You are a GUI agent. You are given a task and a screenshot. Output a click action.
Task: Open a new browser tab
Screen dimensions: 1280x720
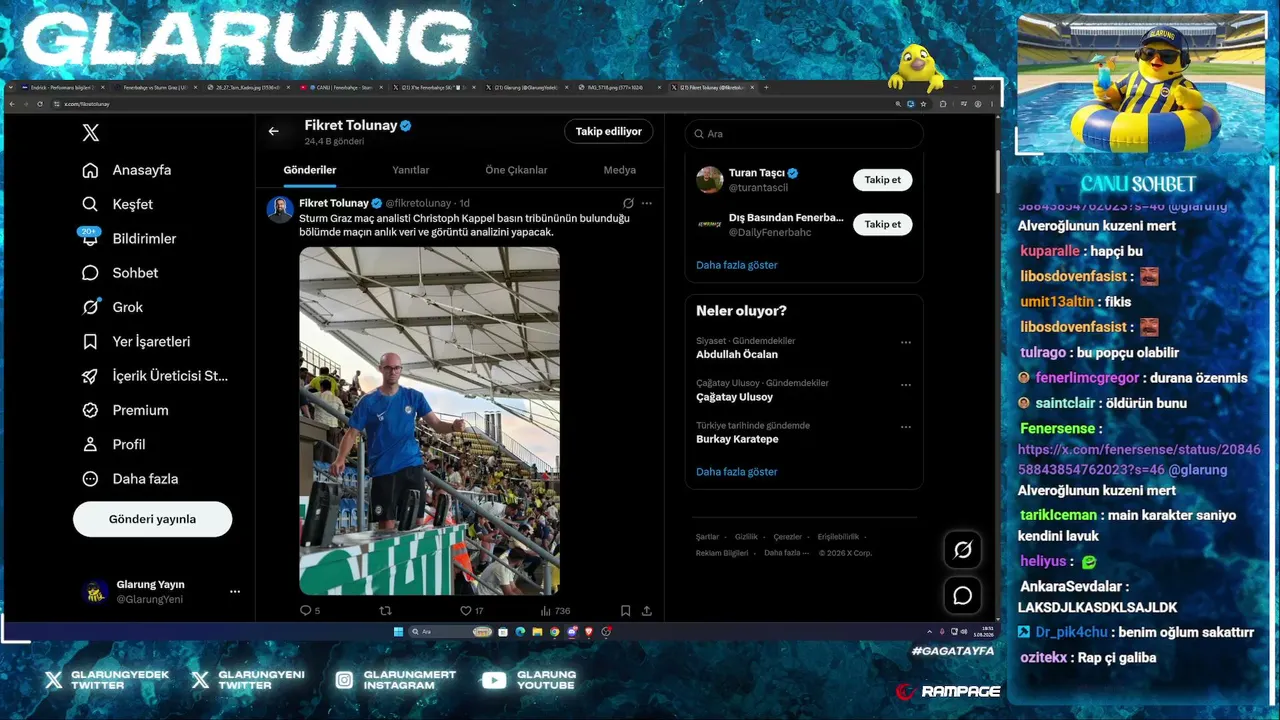766,87
